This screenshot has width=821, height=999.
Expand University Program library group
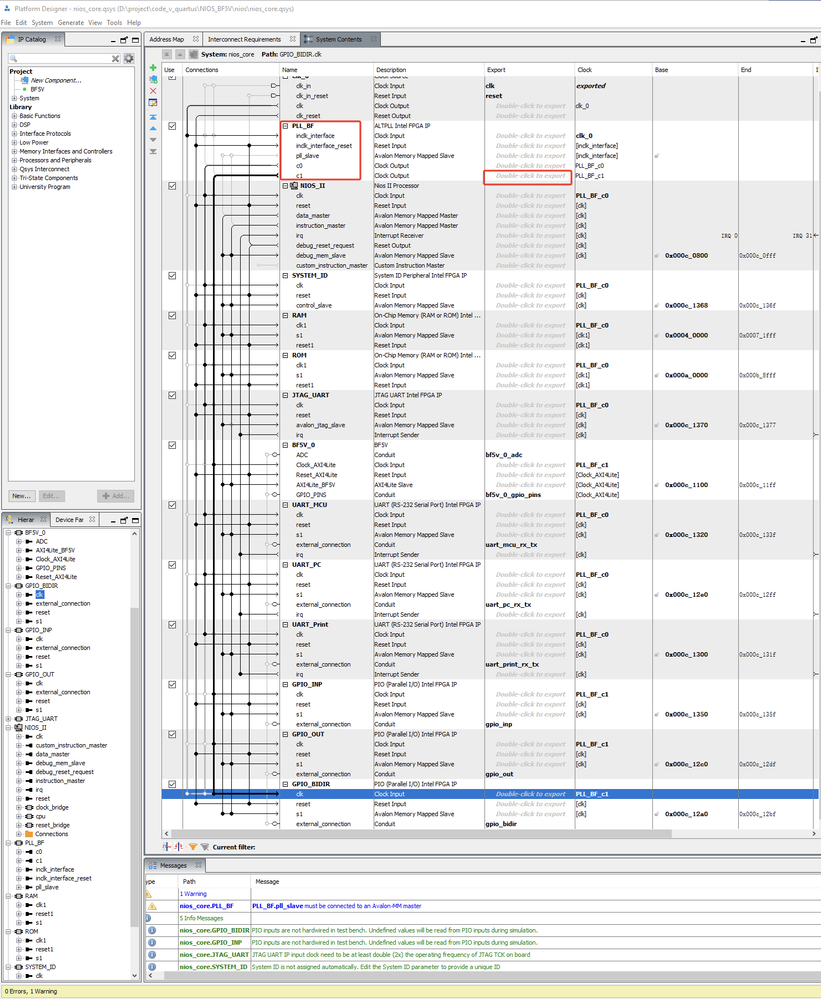point(14,187)
